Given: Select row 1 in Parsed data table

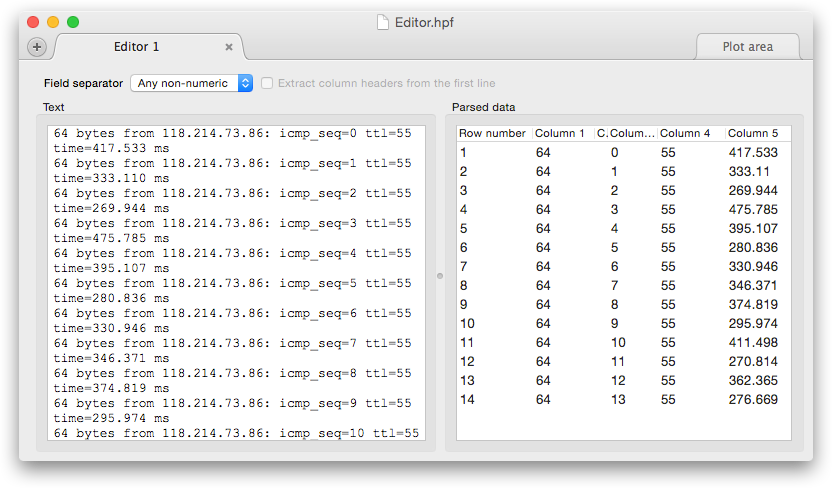Looking at the screenshot, I should 620,153.
